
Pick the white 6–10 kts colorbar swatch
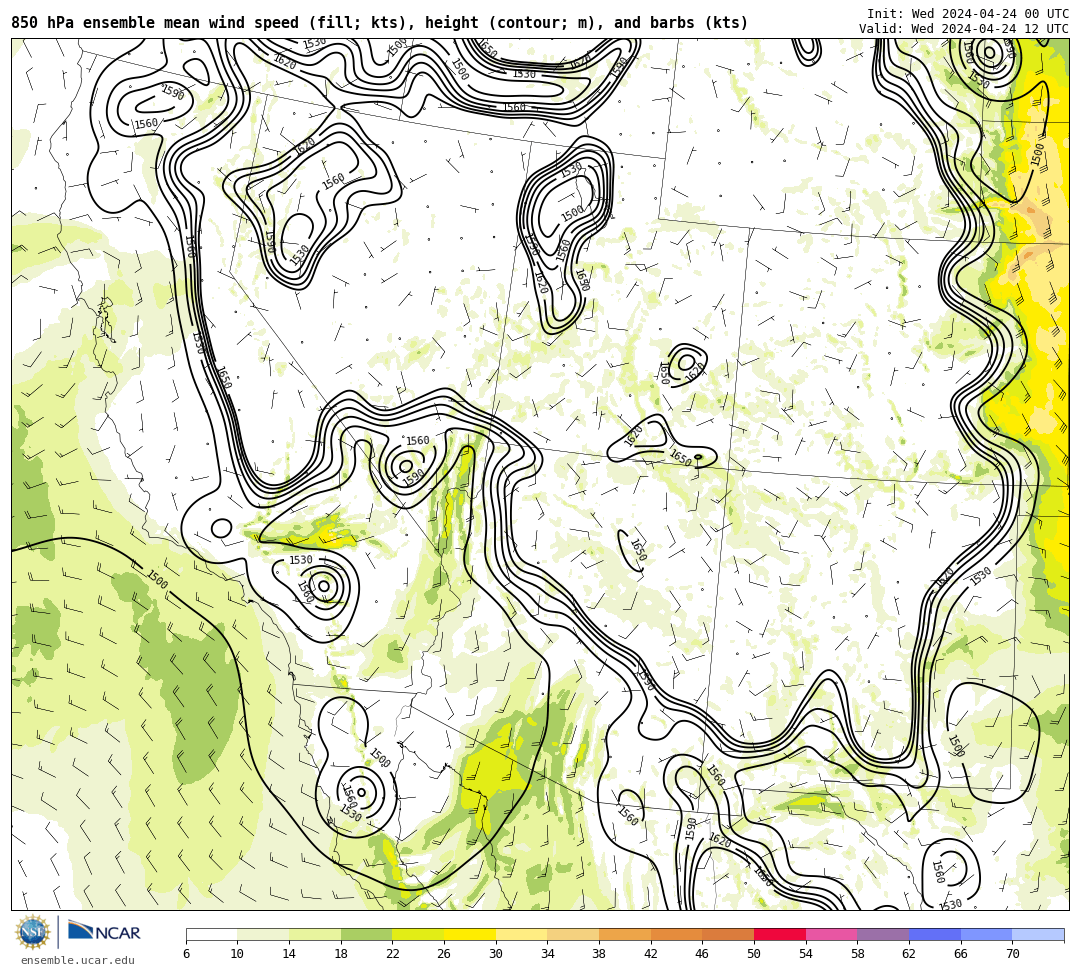pos(211,934)
